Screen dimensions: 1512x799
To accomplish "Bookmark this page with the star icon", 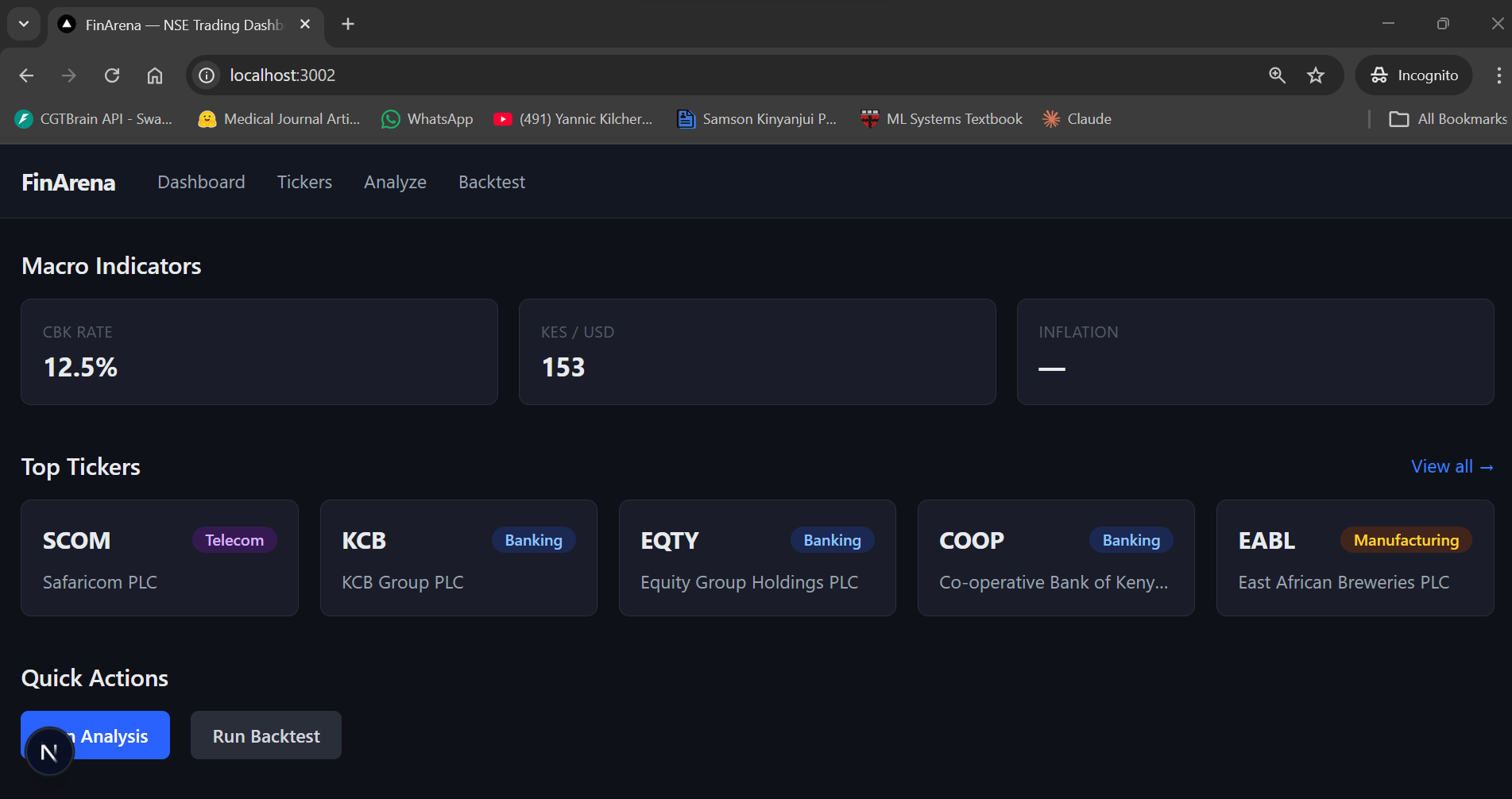I will tap(1316, 75).
